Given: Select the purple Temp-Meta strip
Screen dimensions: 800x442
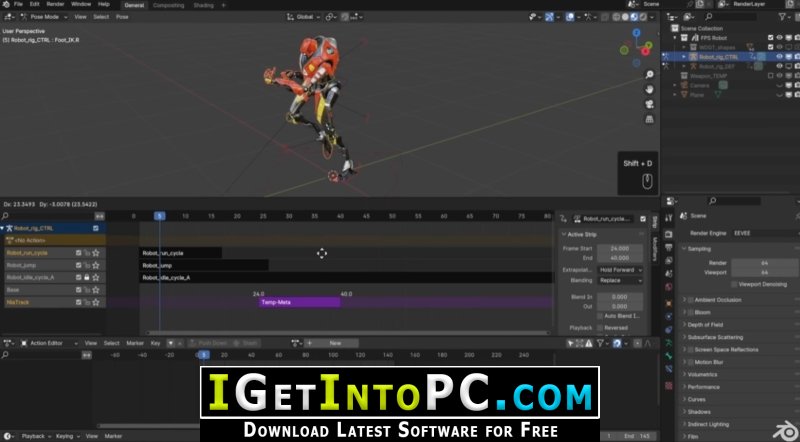Looking at the screenshot, I should 299,301.
